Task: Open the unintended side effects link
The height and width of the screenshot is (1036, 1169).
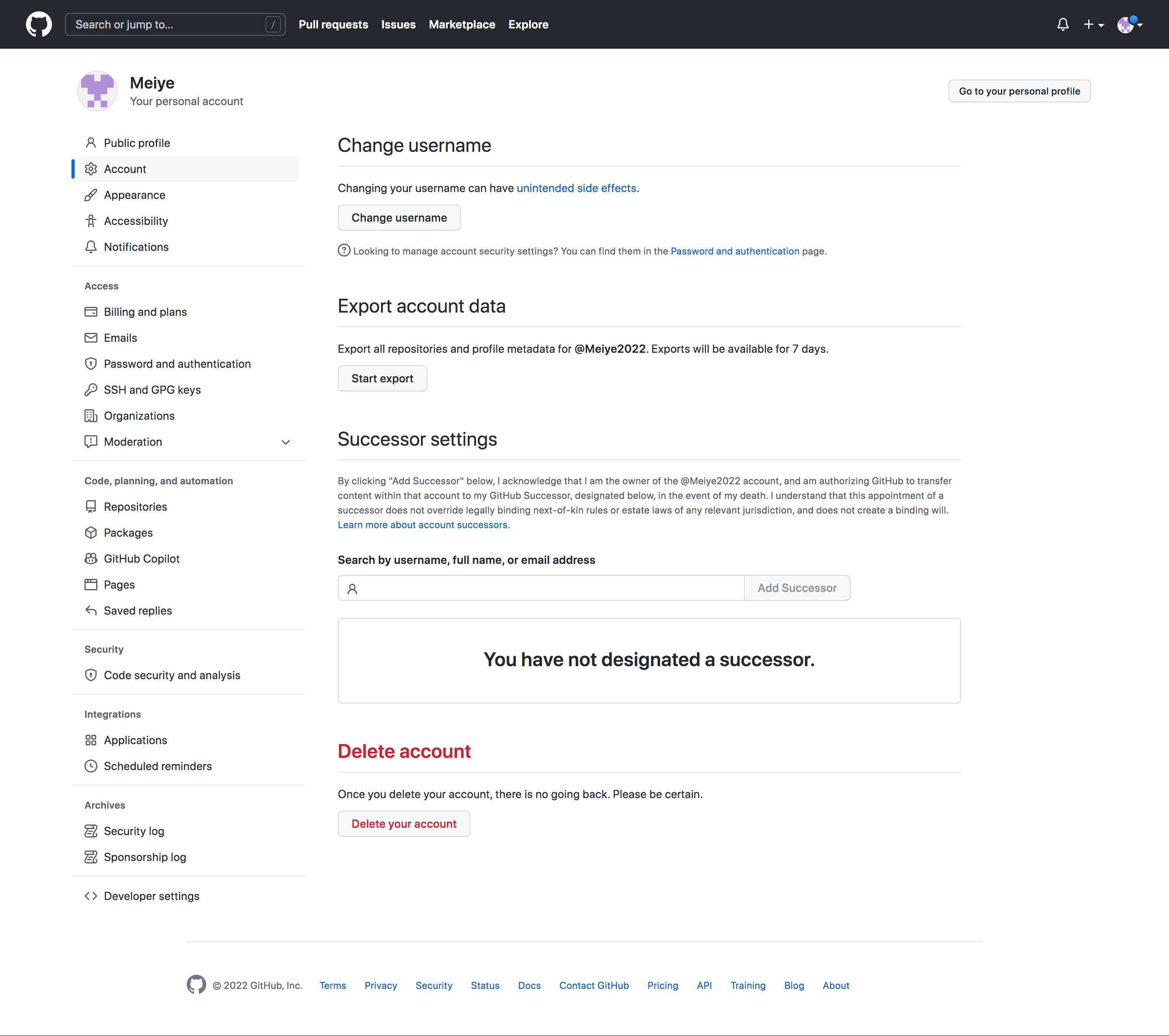Action: click(576, 188)
